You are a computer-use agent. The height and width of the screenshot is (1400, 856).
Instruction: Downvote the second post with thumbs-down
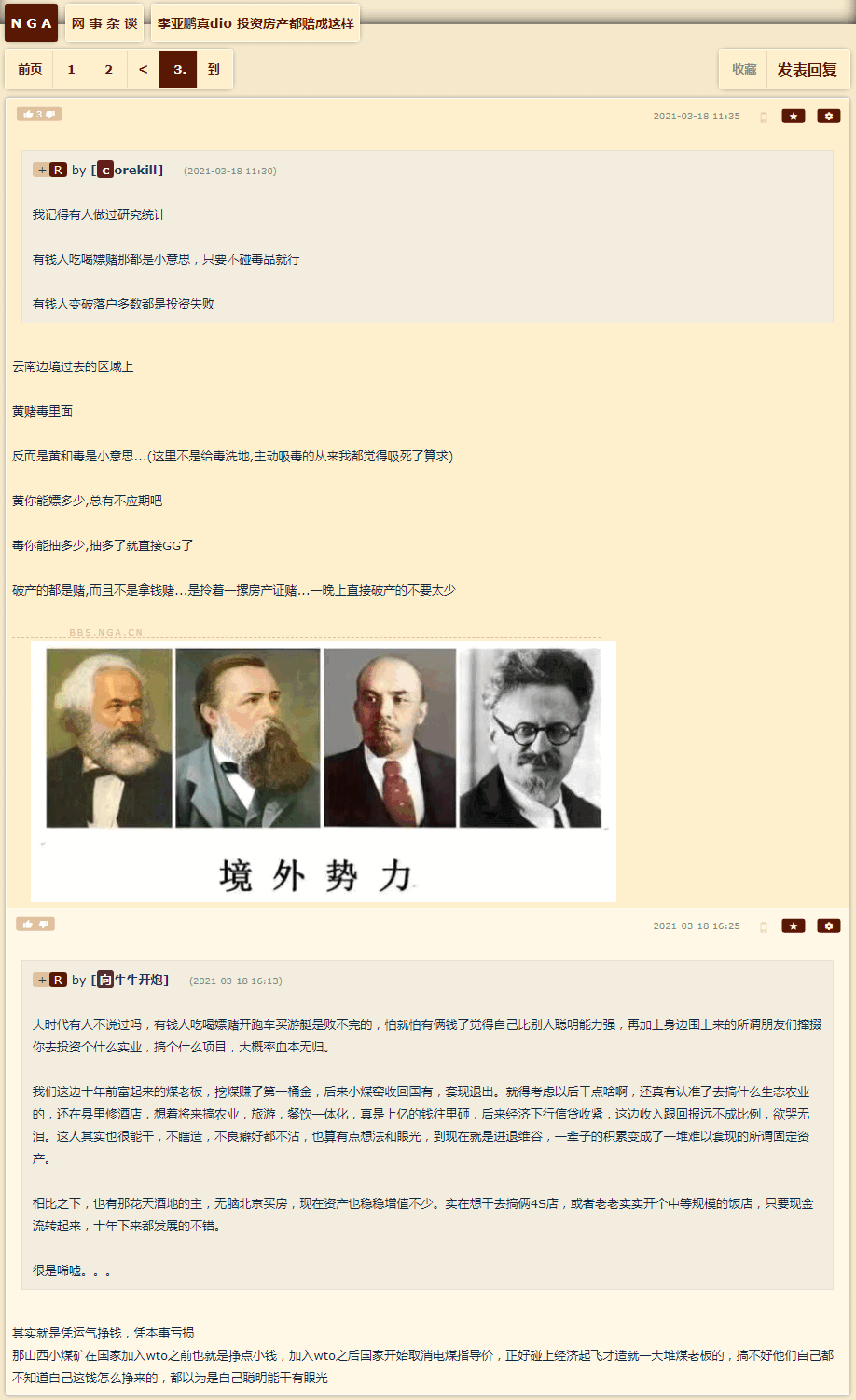(44, 925)
